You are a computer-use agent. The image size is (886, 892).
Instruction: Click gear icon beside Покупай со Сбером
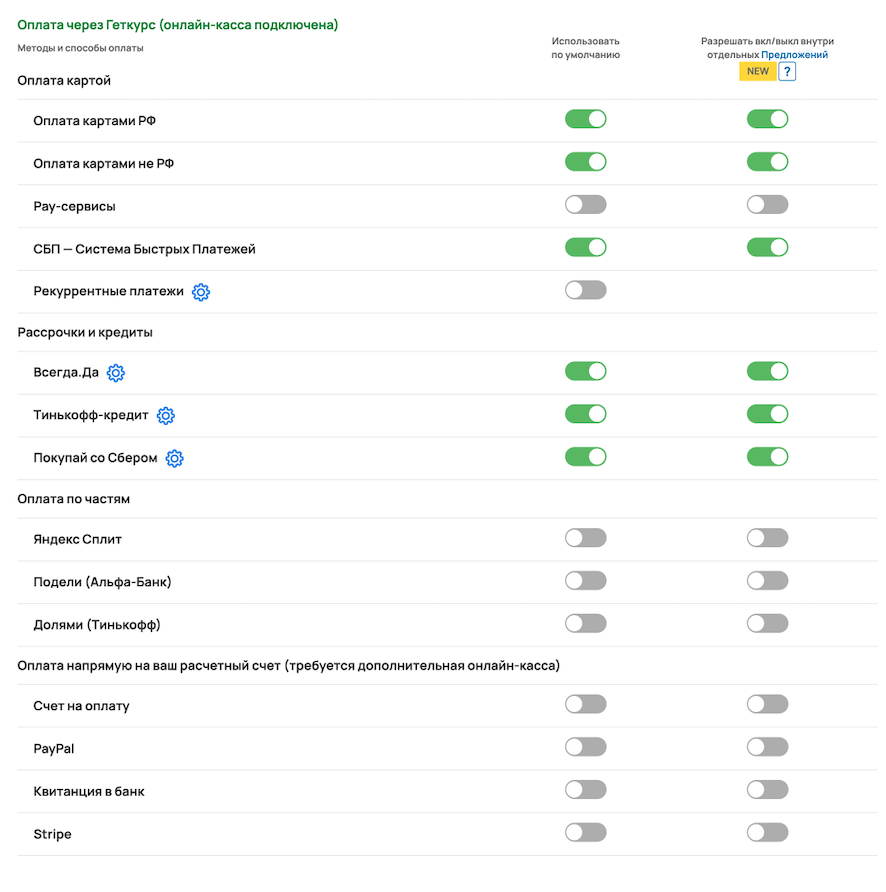click(175, 459)
